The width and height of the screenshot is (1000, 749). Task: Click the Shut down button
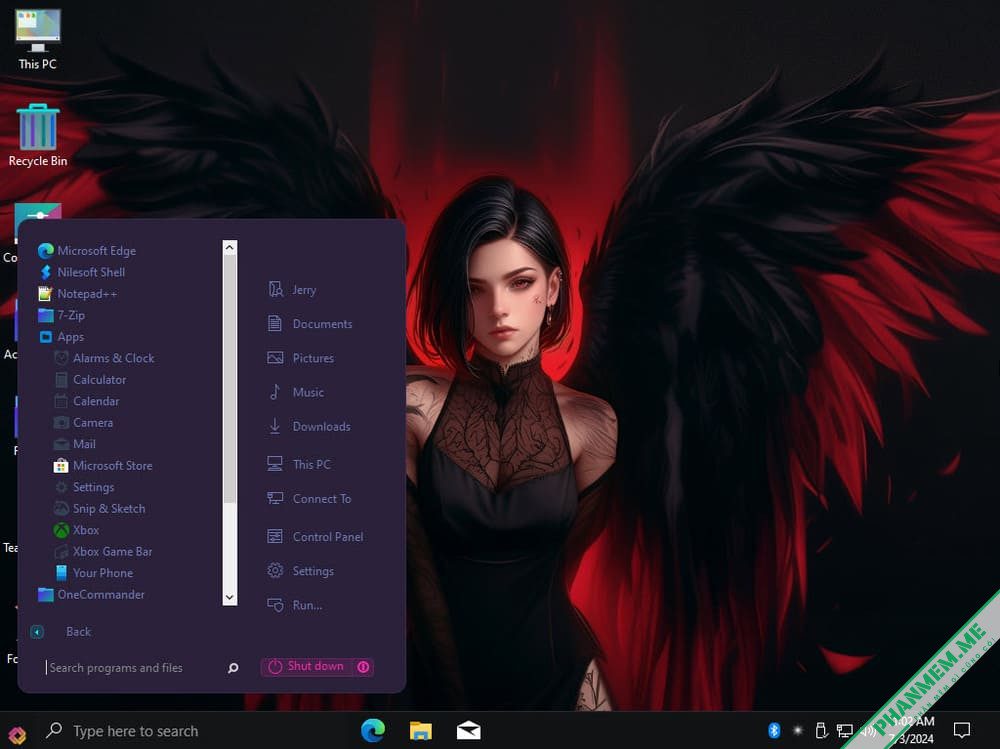307,667
